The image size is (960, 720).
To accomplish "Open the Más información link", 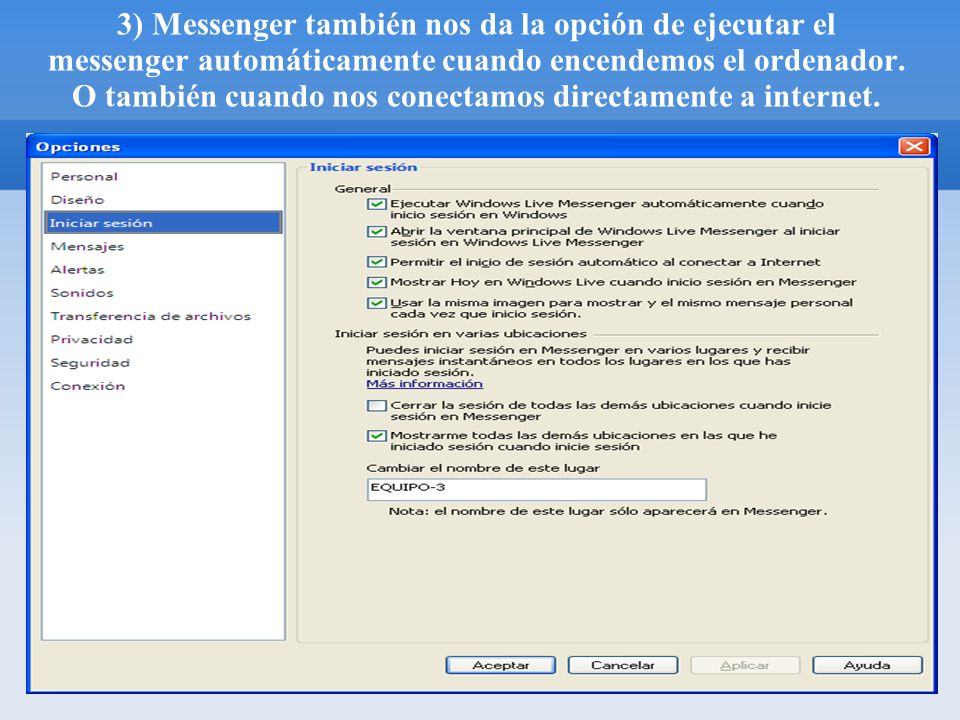I will pos(424,384).
